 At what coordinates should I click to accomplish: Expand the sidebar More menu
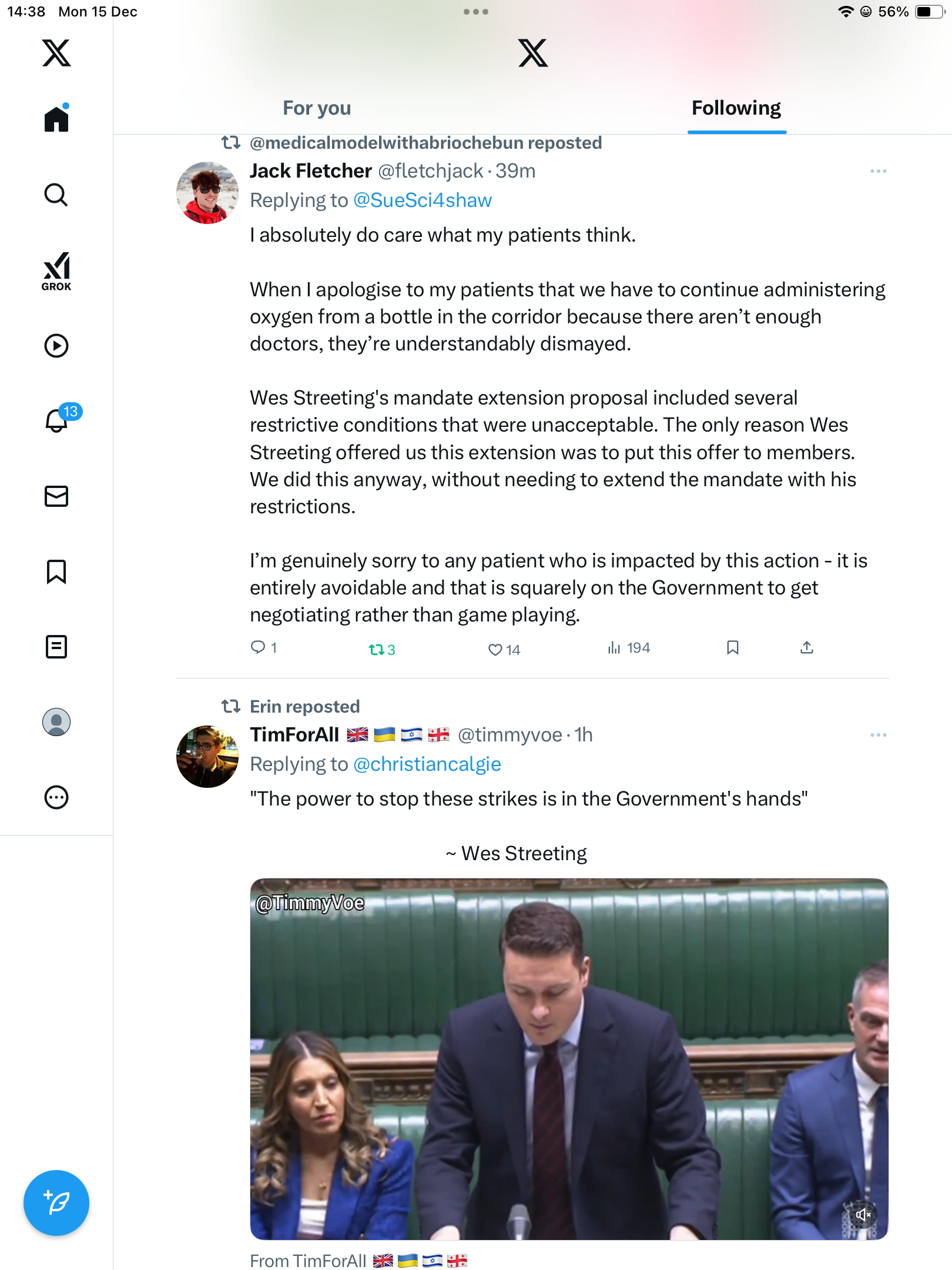(56, 797)
